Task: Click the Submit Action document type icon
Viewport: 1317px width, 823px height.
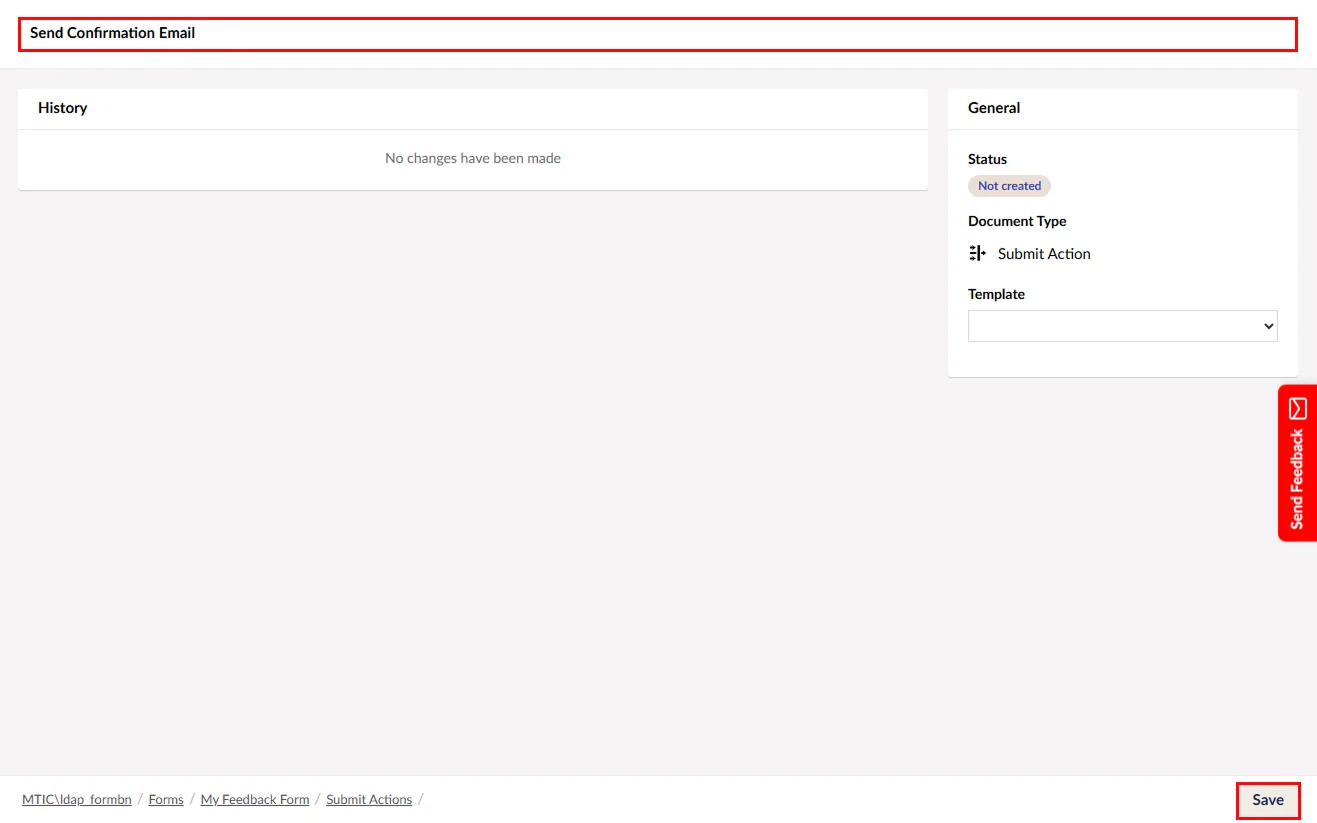Action: 977,254
